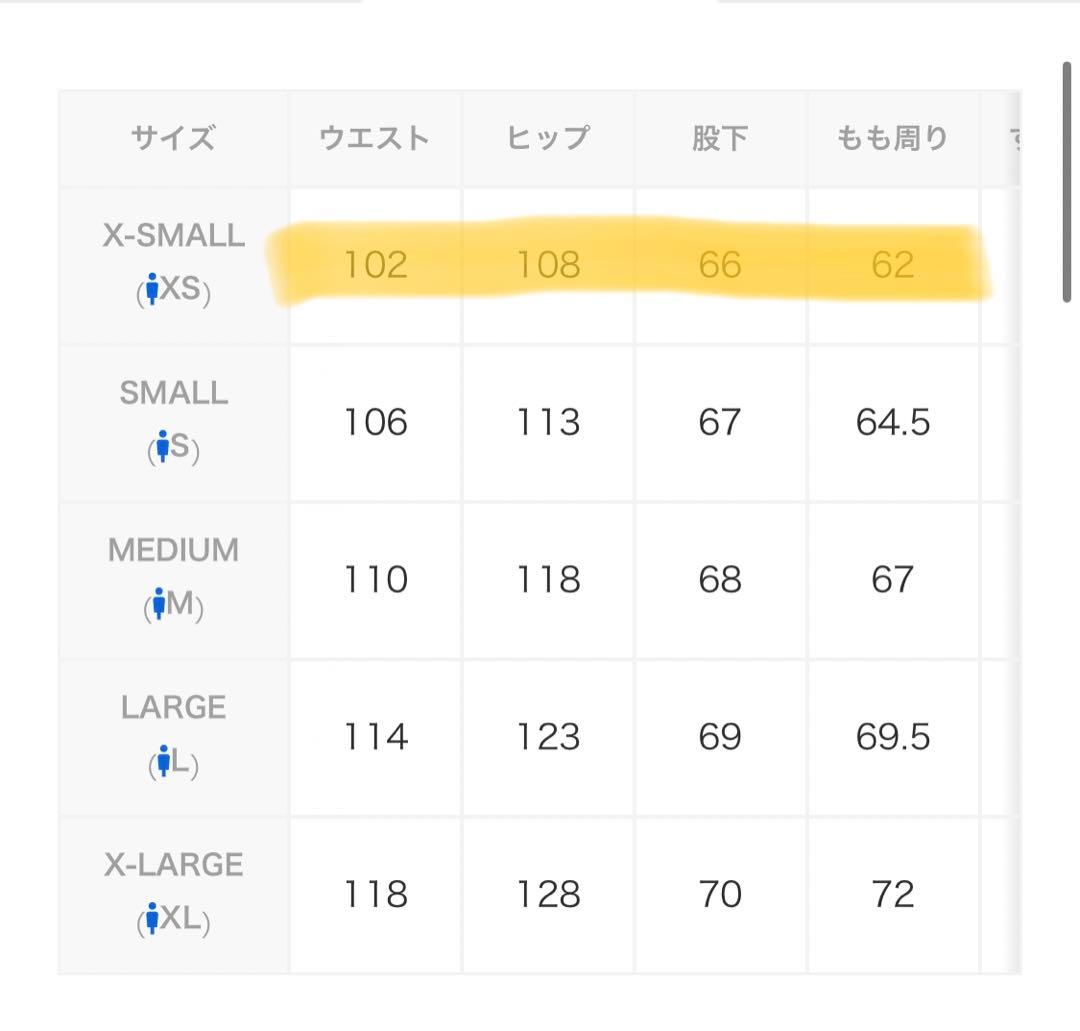
Task: Select the もも周り column header
Action: point(892,138)
